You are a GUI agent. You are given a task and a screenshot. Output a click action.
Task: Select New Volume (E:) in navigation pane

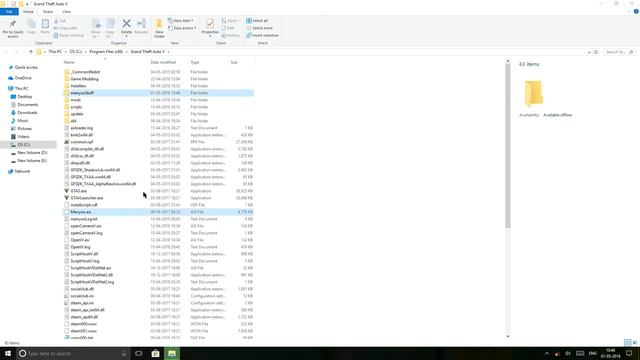(32, 161)
